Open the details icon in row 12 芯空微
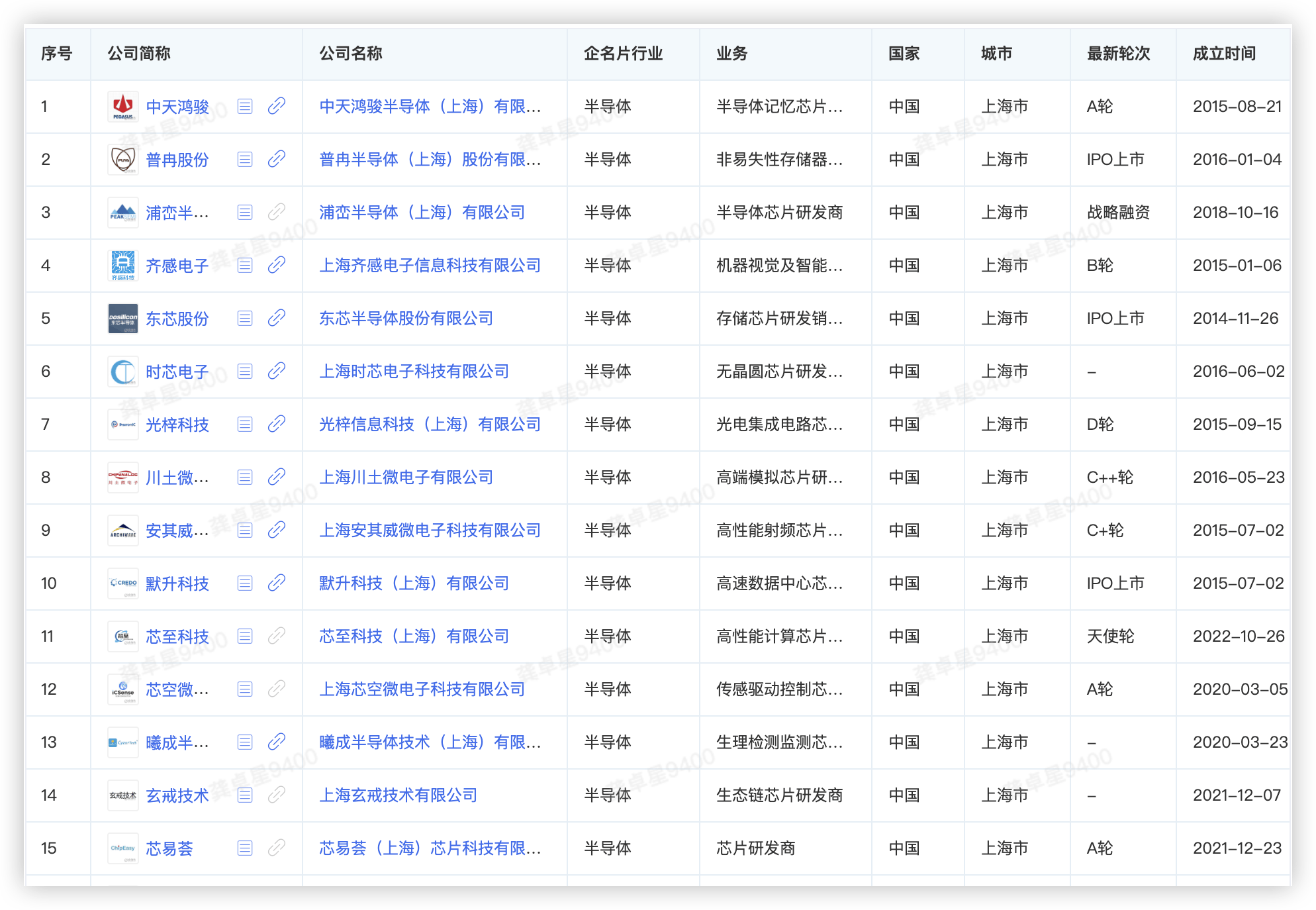 click(x=245, y=689)
